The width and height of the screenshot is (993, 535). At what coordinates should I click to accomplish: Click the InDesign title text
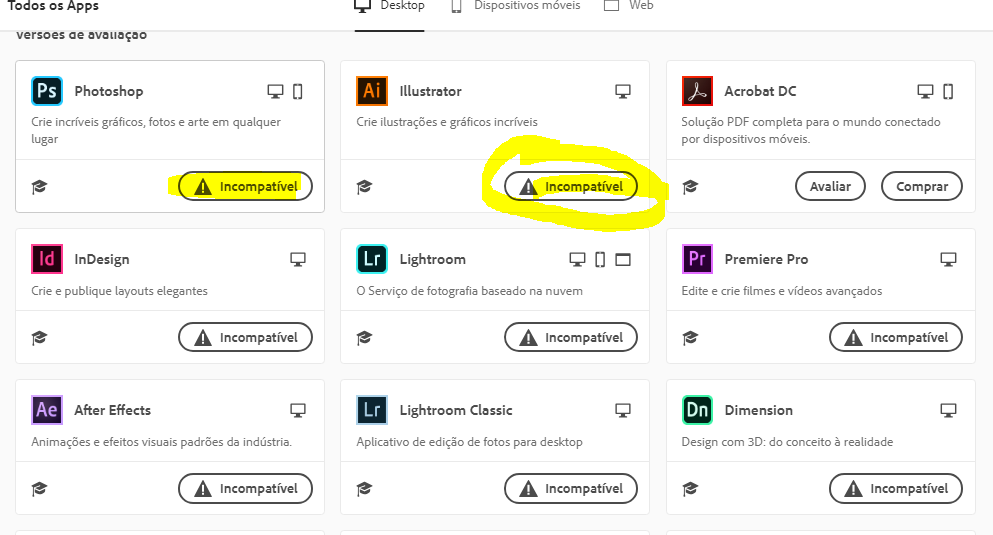click(102, 259)
